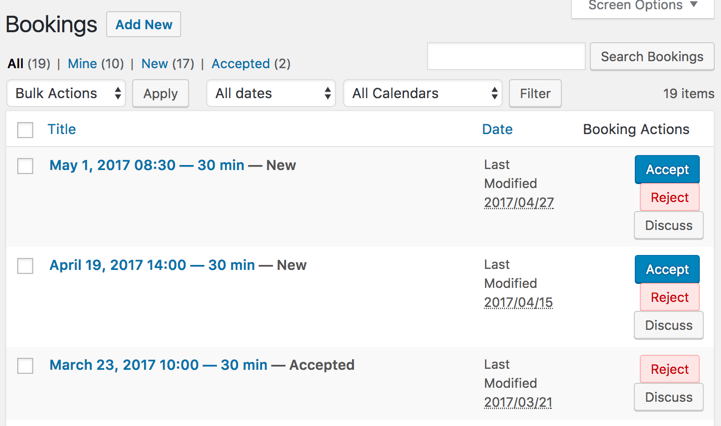
Task: Sort bookings by Title column
Action: [x=62, y=129]
